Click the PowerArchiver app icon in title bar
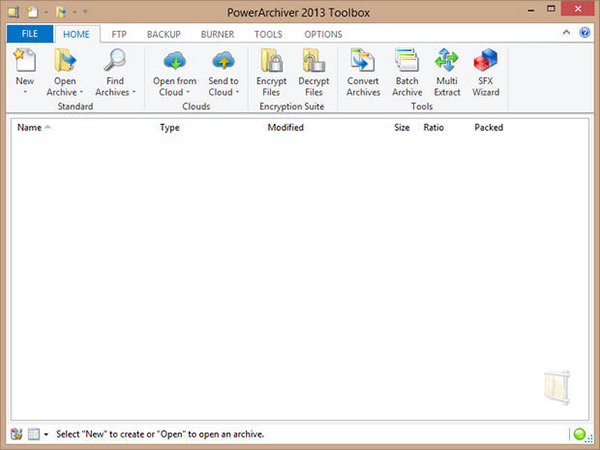The width and height of the screenshot is (600, 450). pos(13,12)
